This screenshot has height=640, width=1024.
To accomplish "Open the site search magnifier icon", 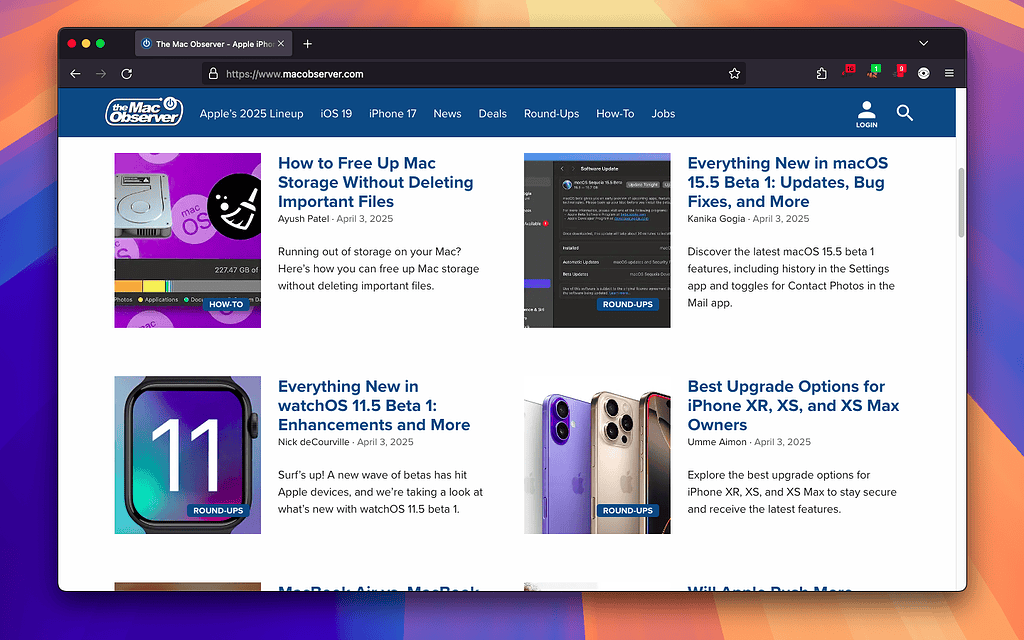I will 905,113.
